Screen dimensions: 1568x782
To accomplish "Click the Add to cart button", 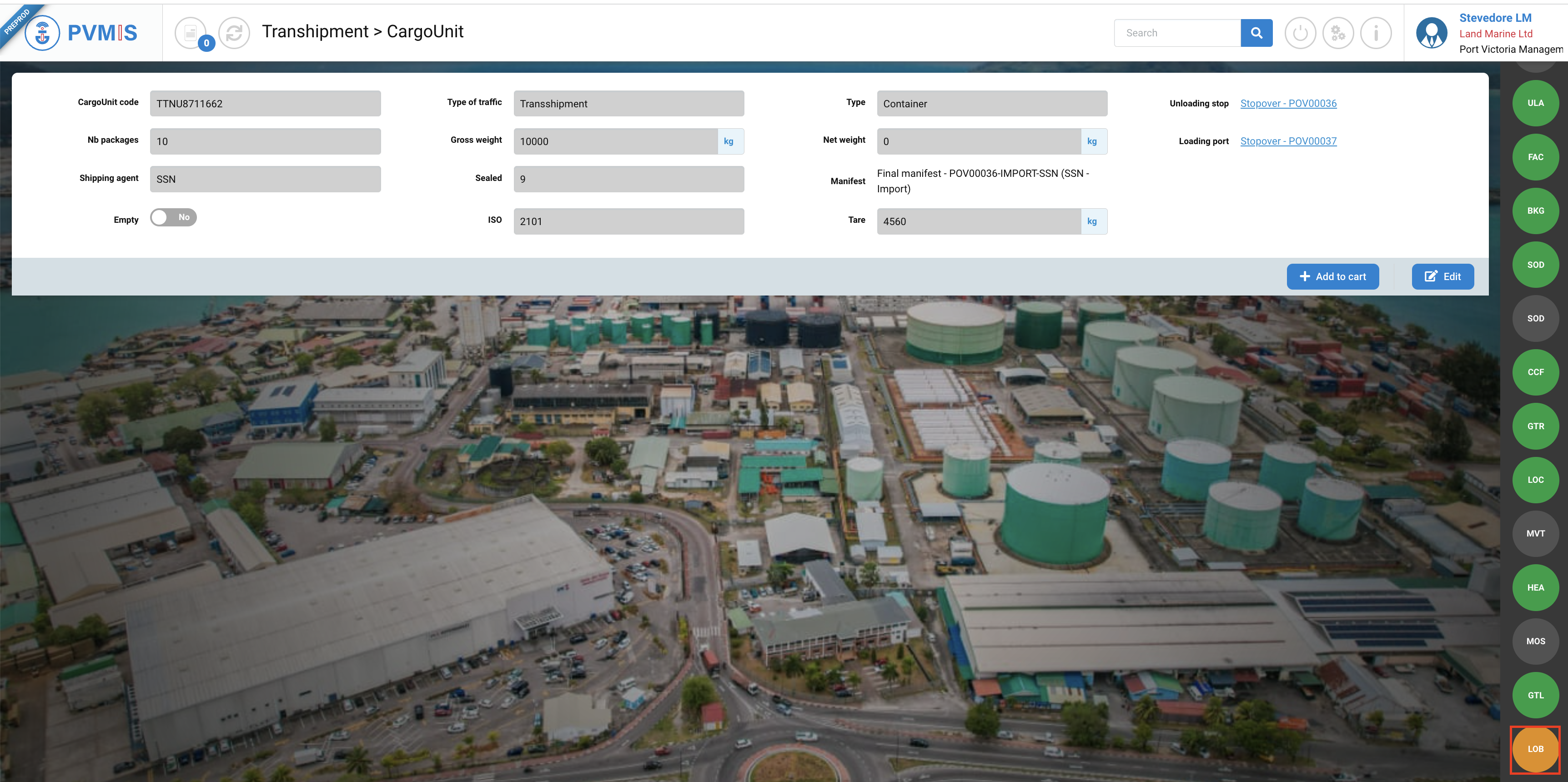I will click(x=1332, y=276).
